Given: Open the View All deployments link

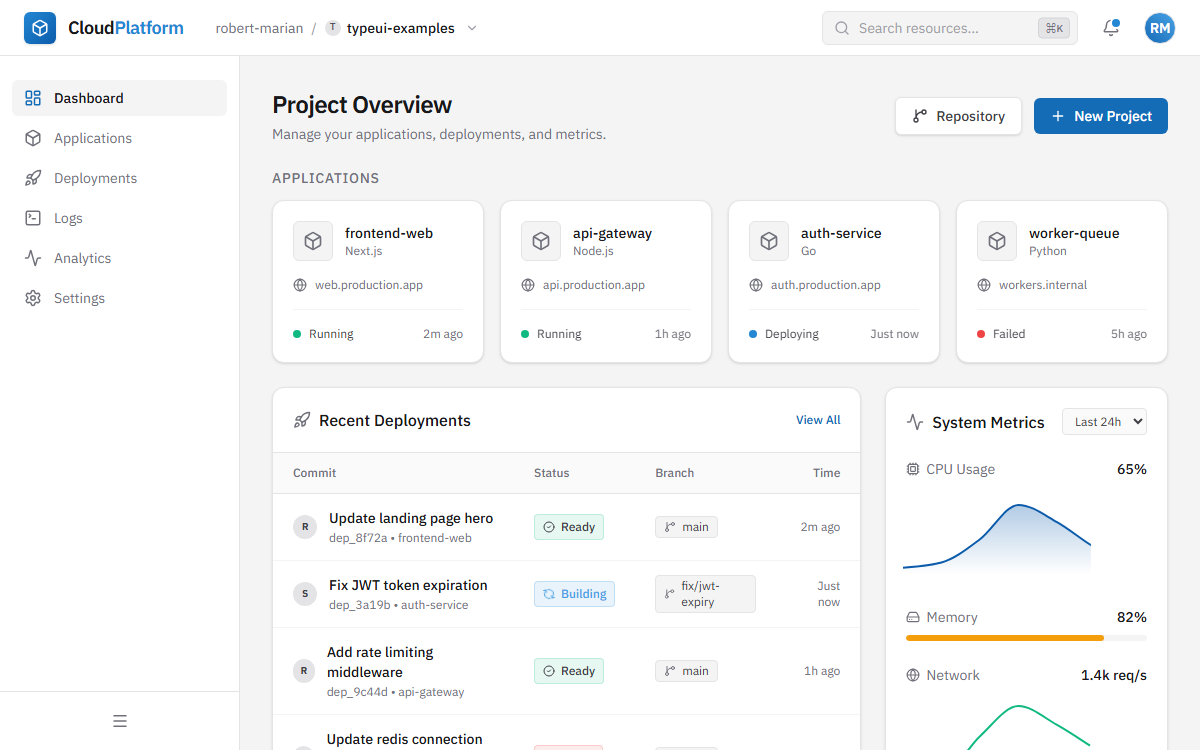Looking at the screenshot, I should (x=818, y=420).
